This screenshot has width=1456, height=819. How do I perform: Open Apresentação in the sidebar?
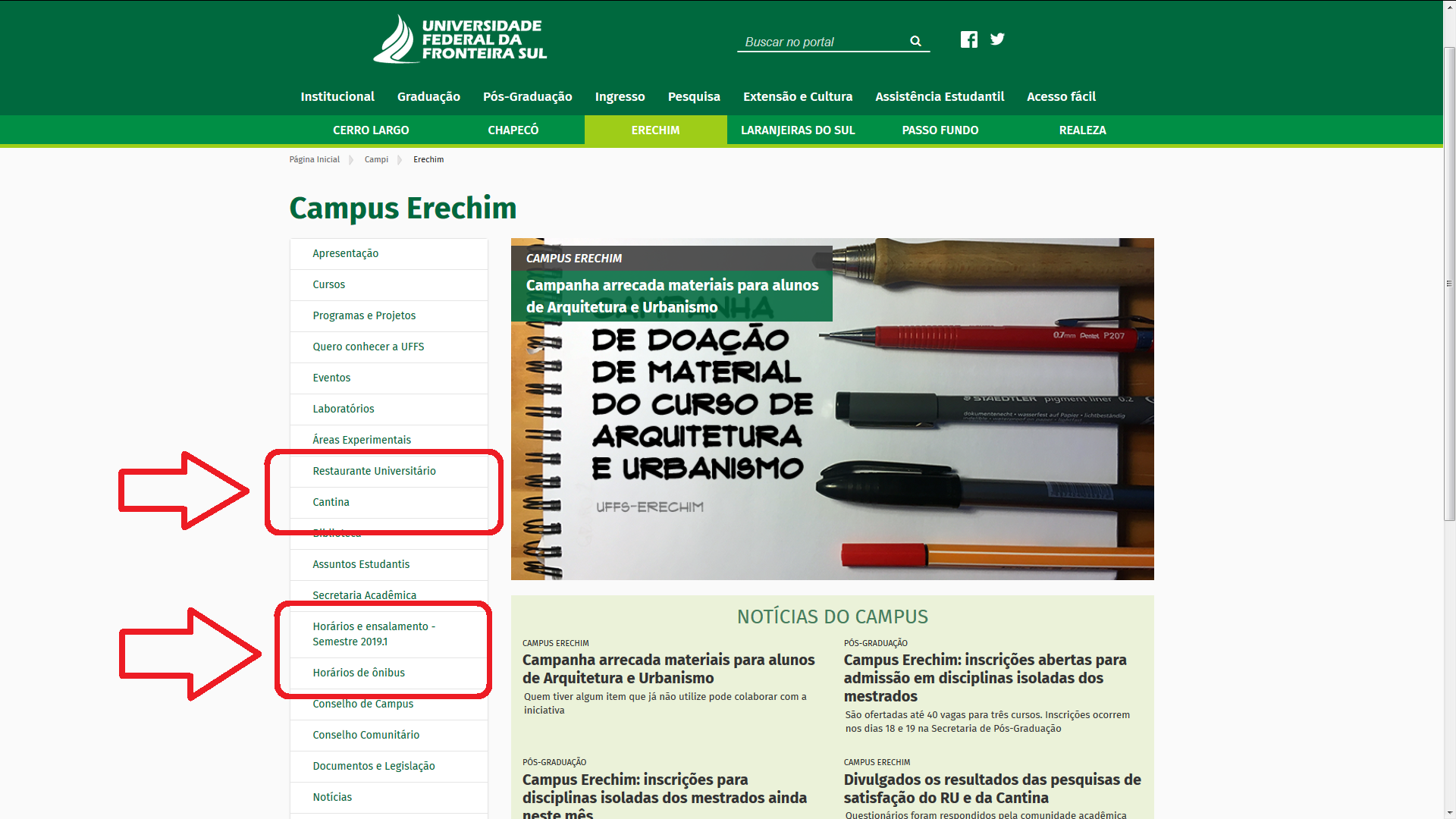click(x=389, y=253)
